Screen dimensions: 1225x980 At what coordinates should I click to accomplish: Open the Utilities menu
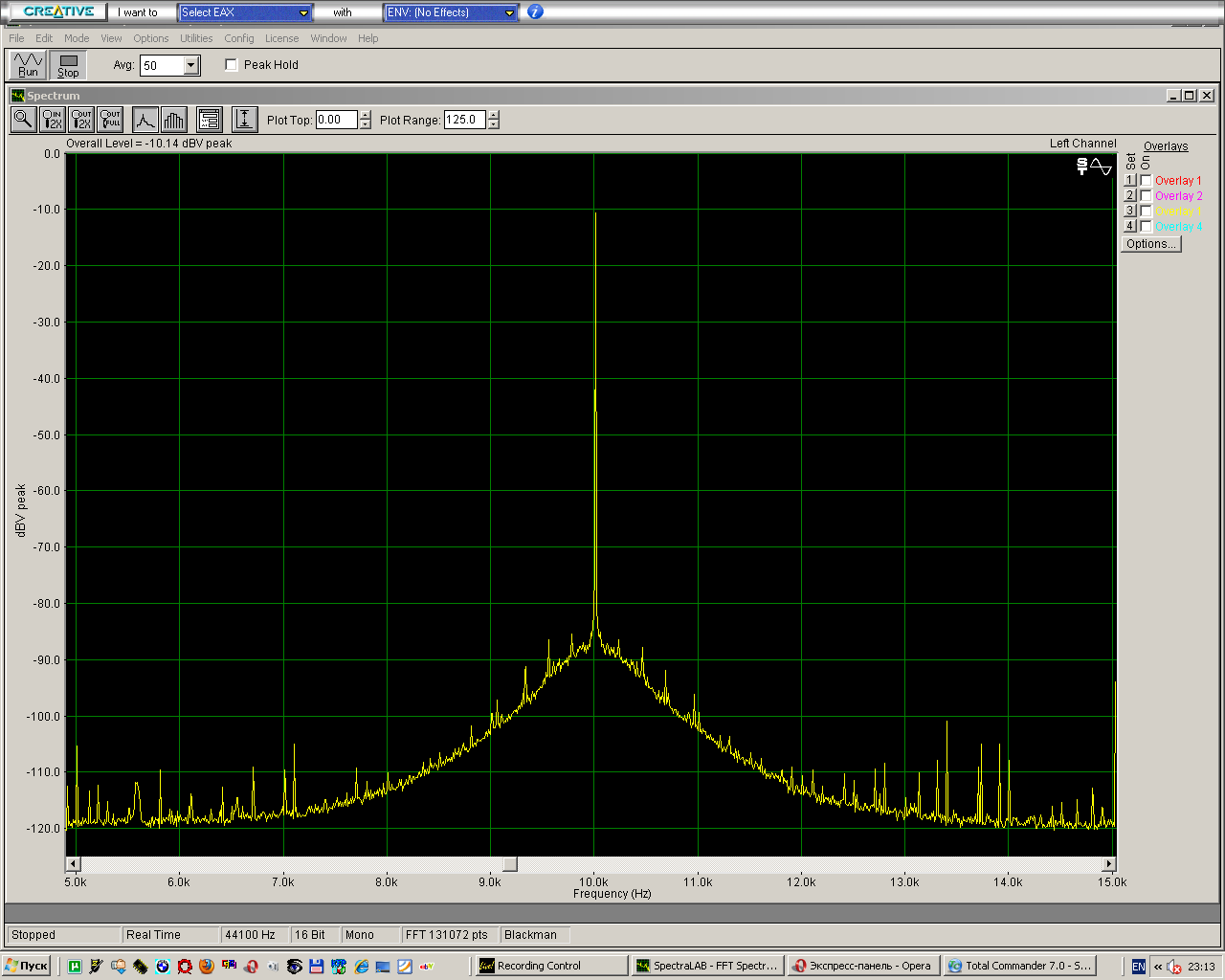196,38
